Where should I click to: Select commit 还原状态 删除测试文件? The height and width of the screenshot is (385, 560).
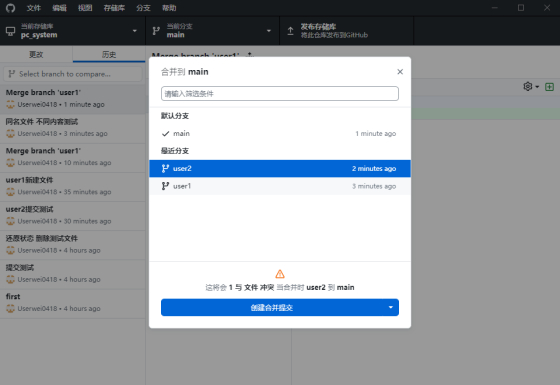(72, 244)
